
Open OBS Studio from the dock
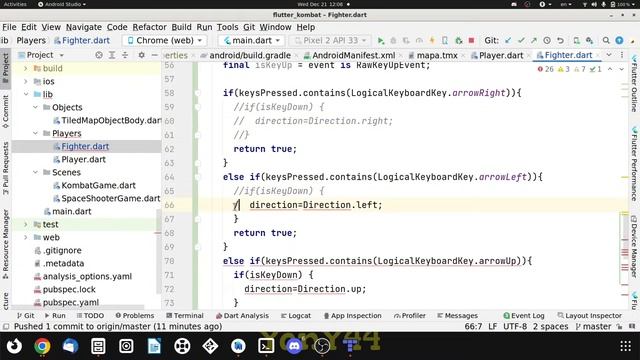coord(322,346)
